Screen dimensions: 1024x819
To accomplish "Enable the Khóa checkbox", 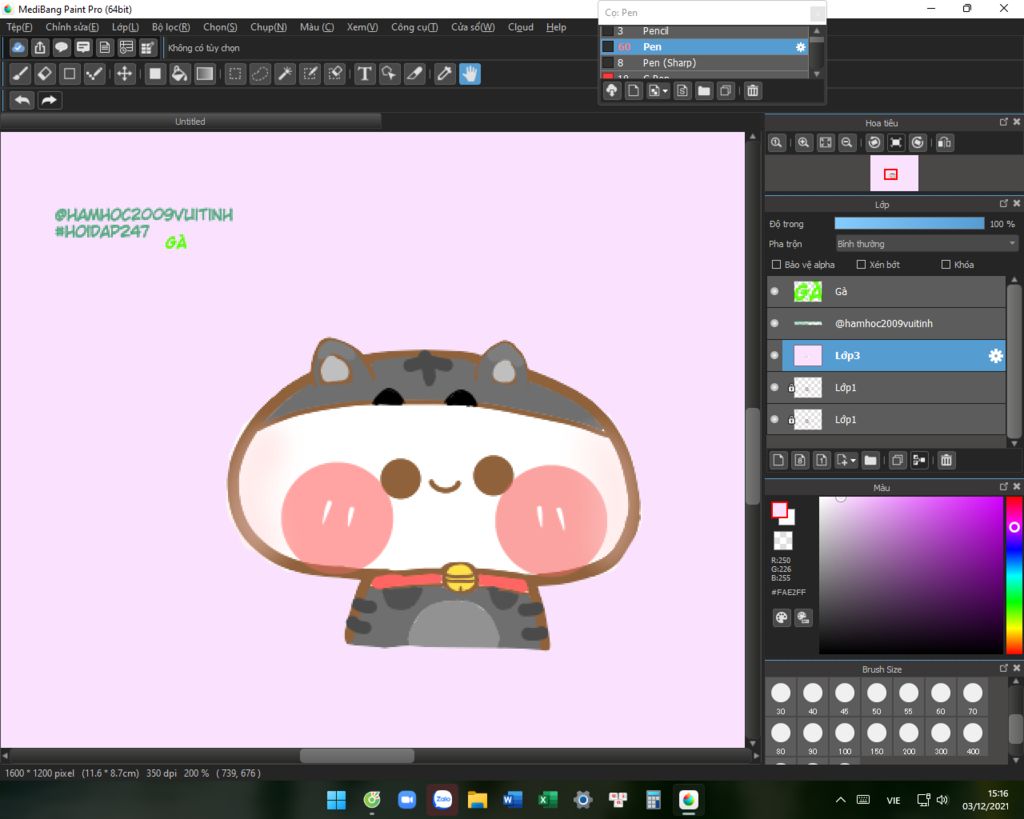I will click(x=946, y=265).
